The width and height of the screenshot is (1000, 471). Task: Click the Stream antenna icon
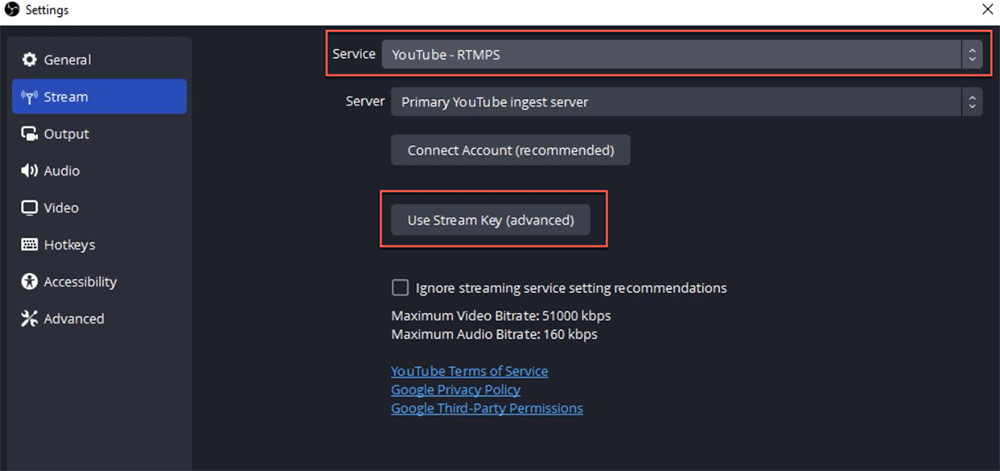pos(29,97)
